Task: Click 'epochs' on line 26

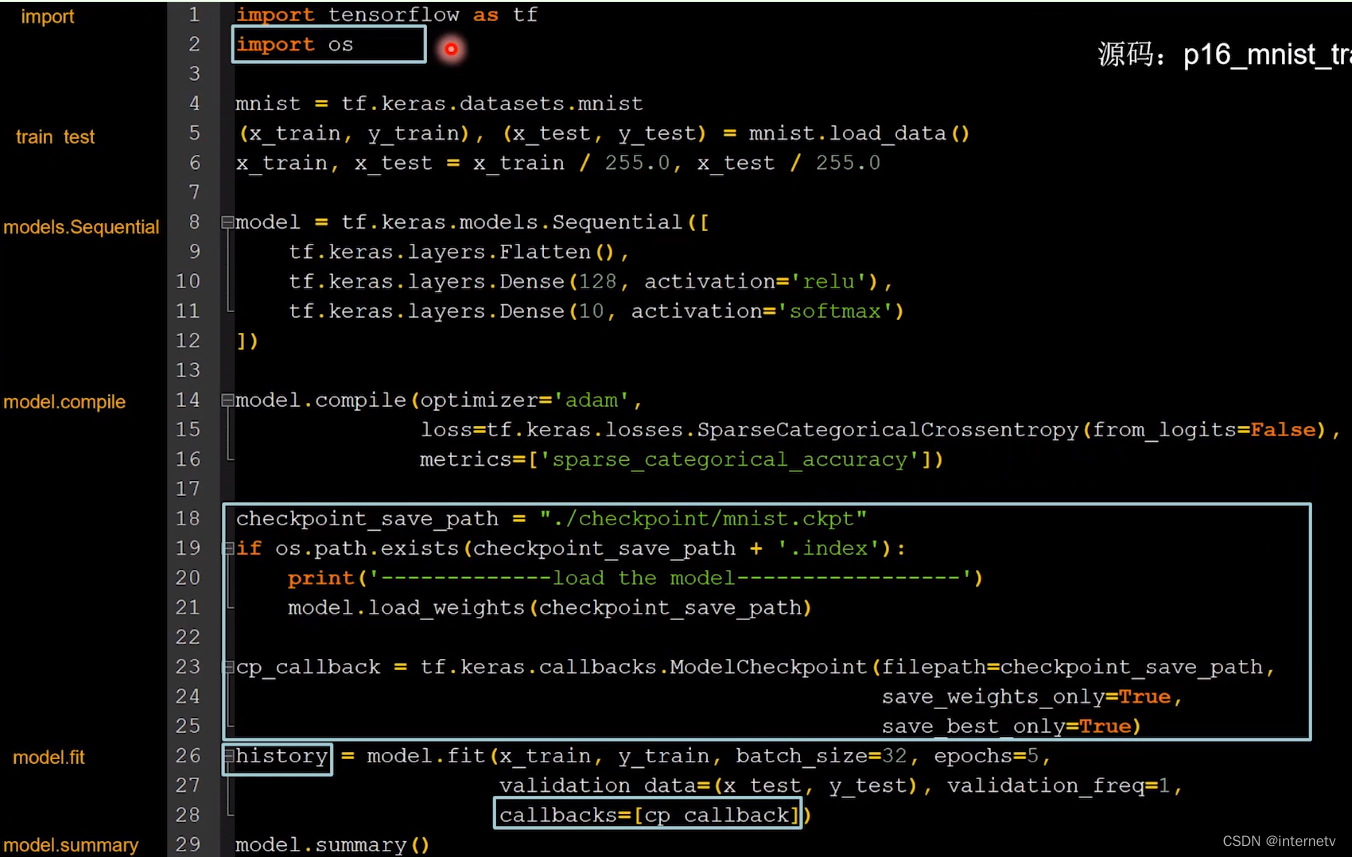Action: [x=973, y=756]
